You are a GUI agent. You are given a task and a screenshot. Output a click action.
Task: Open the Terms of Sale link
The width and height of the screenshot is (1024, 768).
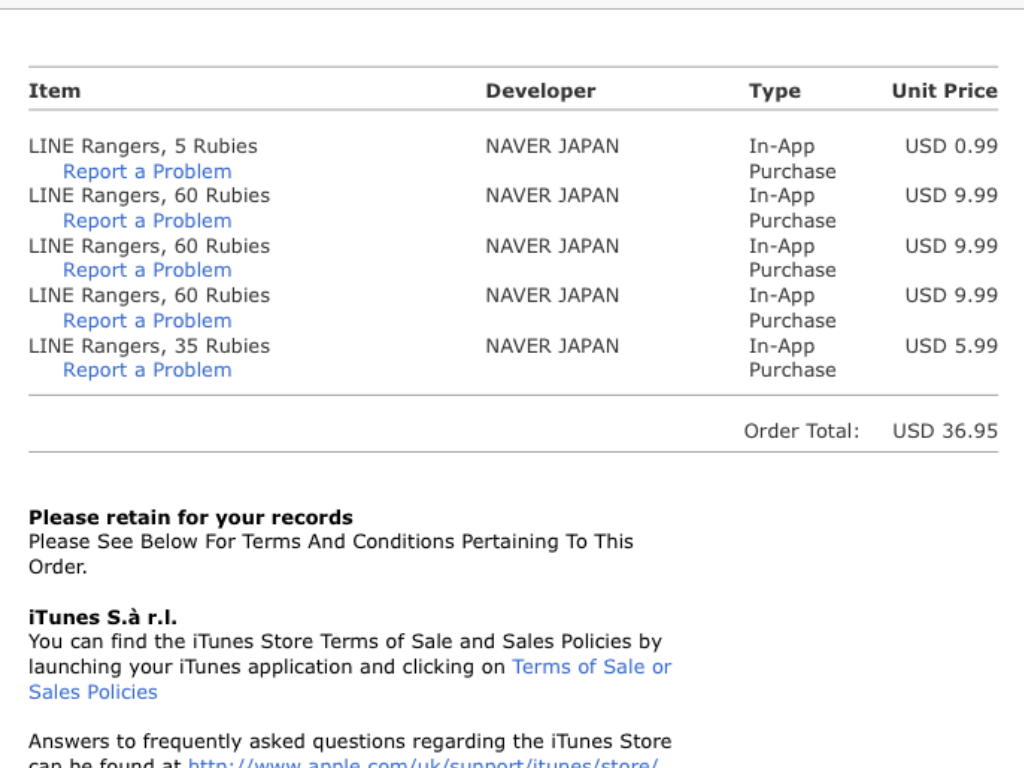coord(580,667)
